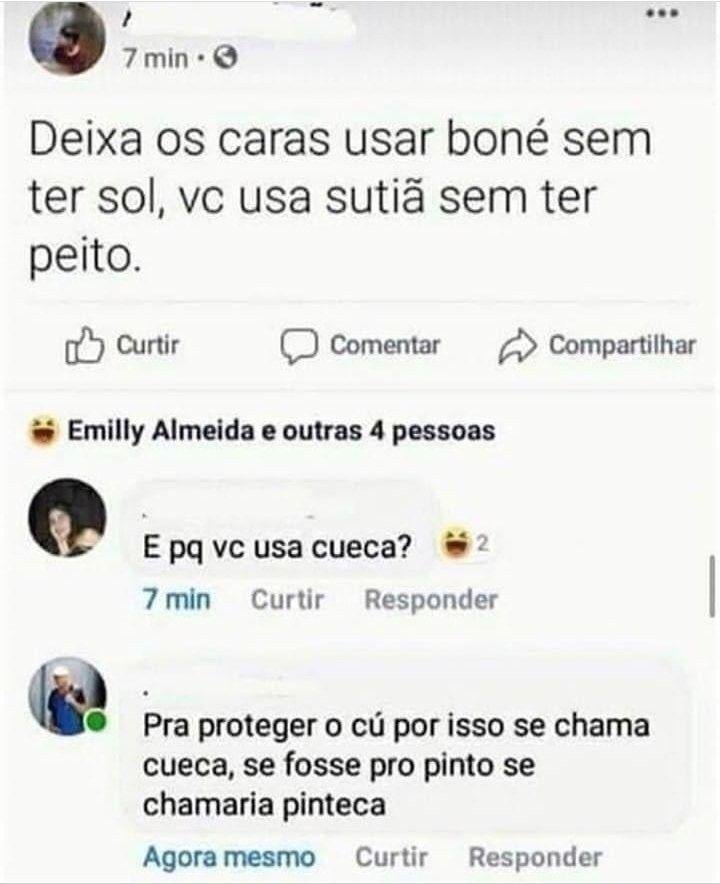Click the post text about boné sem sol
The image size is (720, 884).
point(340,197)
